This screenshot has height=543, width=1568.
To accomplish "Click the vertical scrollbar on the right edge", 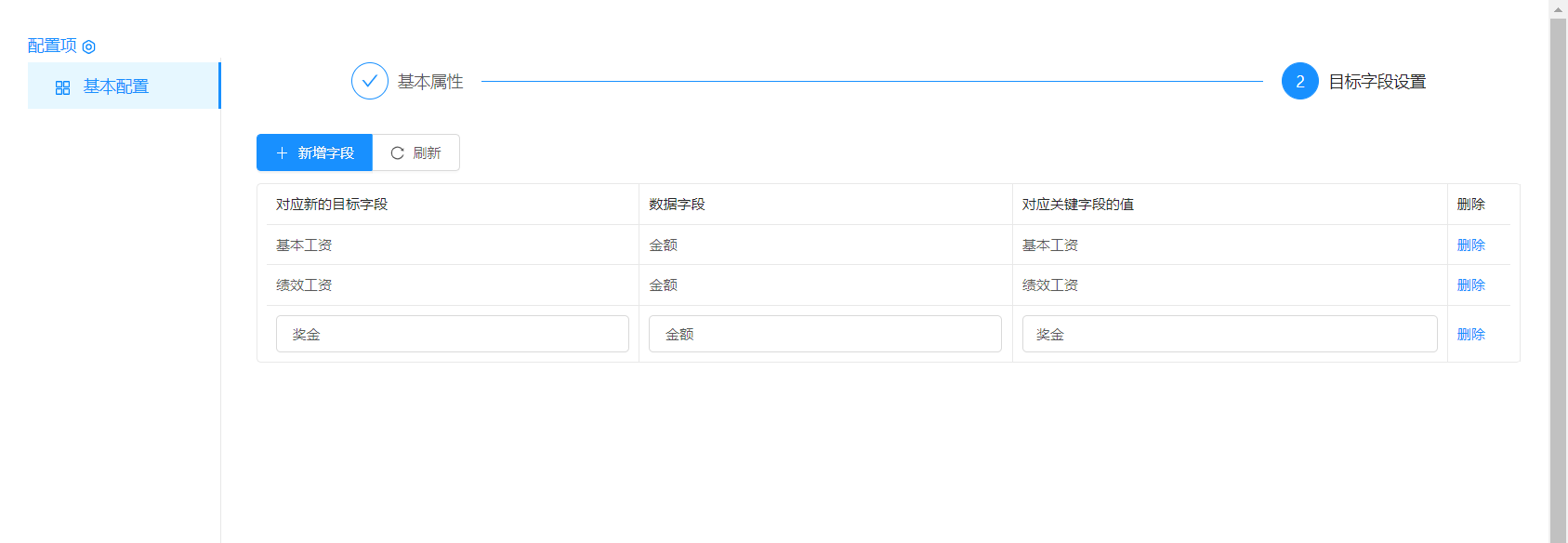I will pyautogui.click(x=1558, y=279).
